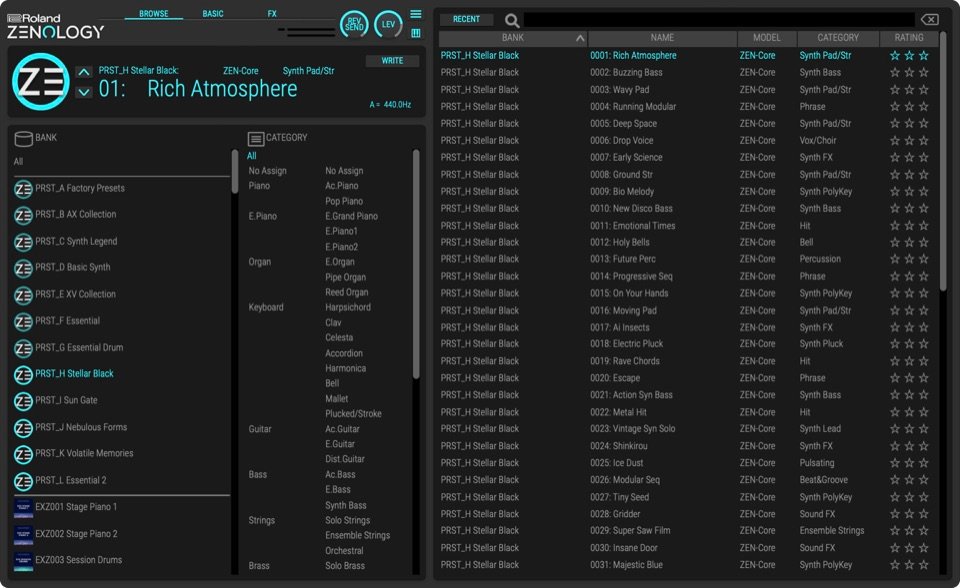Rate Majestic Blue with third star
The image size is (960, 588).
click(924, 565)
